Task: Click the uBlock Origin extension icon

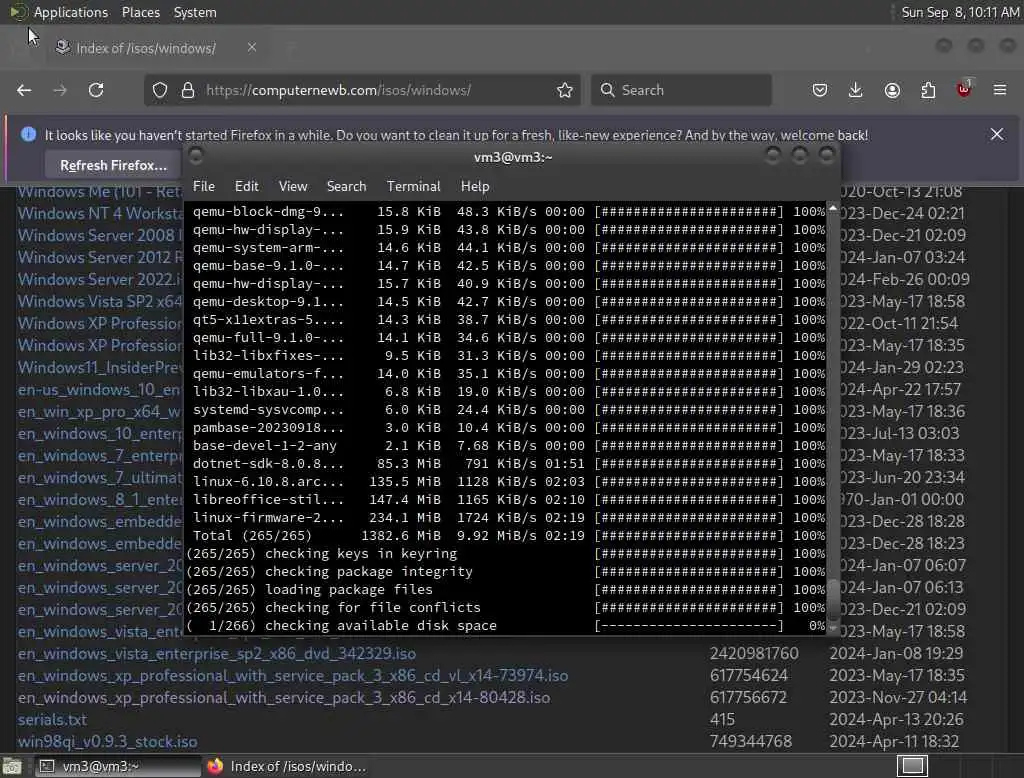Action: point(964,89)
